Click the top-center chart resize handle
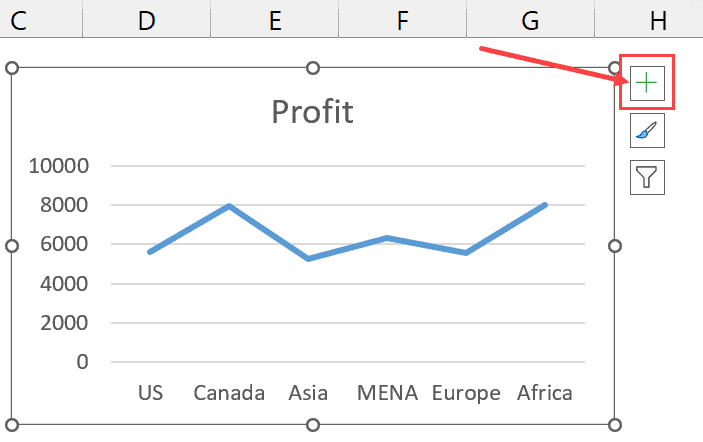Viewport: 703px width, 442px height. [x=313, y=68]
